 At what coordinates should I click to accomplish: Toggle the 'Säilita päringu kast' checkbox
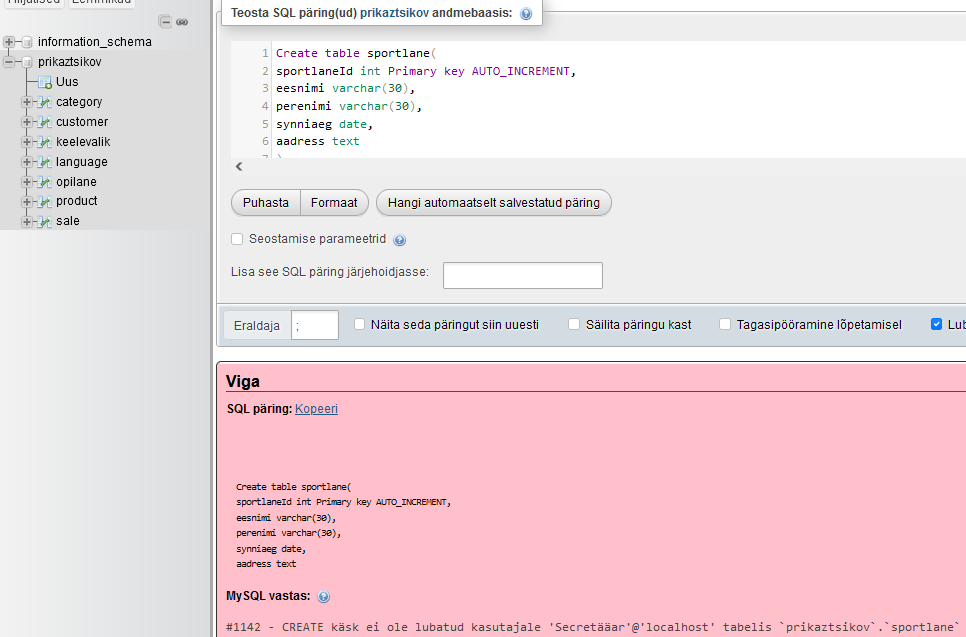(x=574, y=324)
